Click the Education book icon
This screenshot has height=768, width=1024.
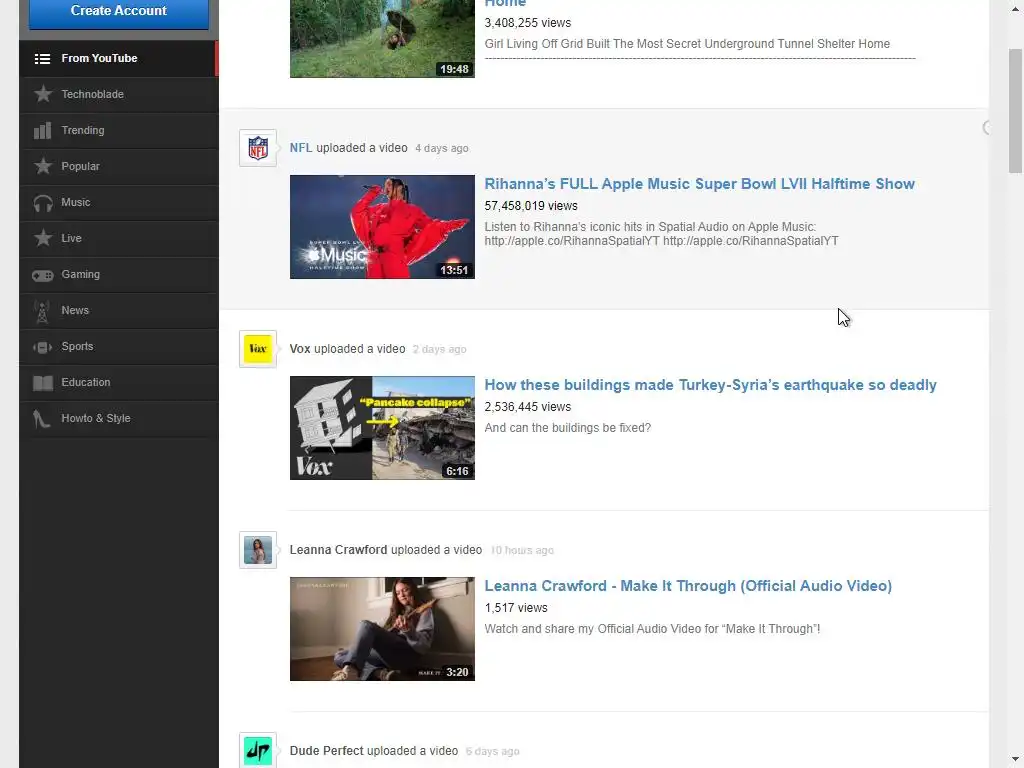pyautogui.click(x=43, y=383)
